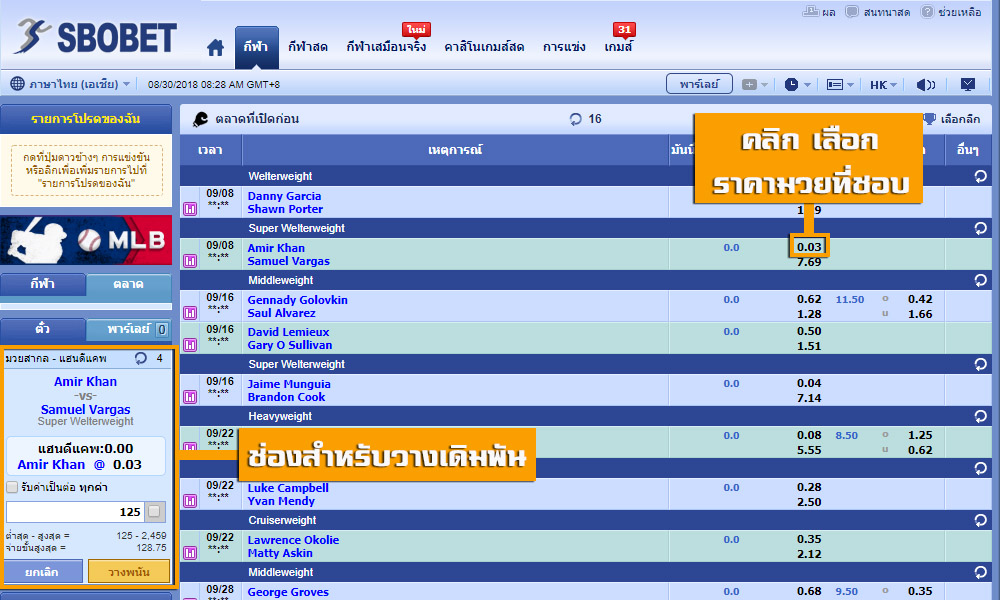The width and height of the screenshot is (1000, 600).
Task: Switch sidebar to กีฬา tab
Action: coord(43,284)
